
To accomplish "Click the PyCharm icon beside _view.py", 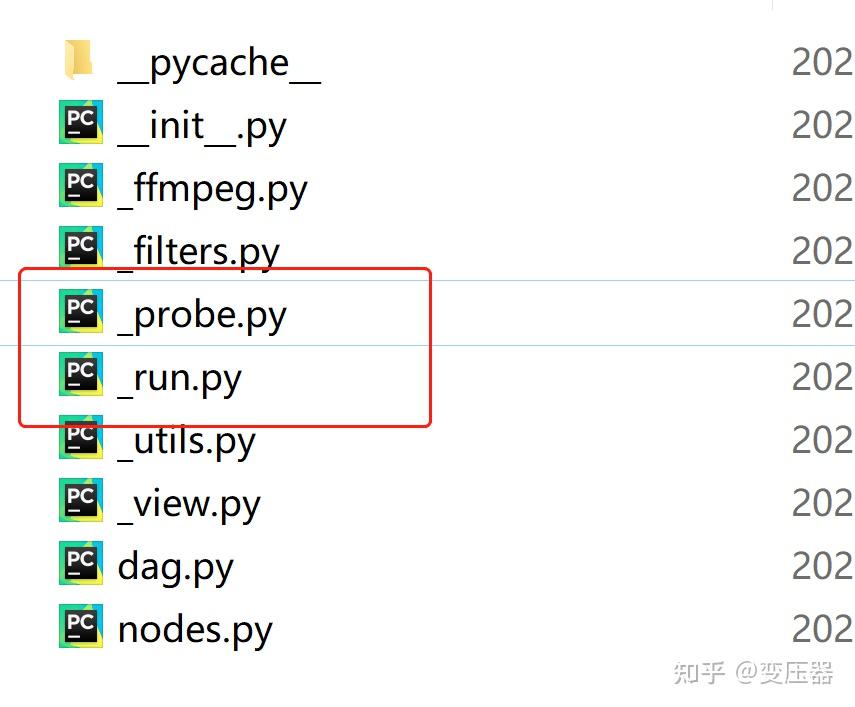I will pyautogui.click(x=81, y=501).
